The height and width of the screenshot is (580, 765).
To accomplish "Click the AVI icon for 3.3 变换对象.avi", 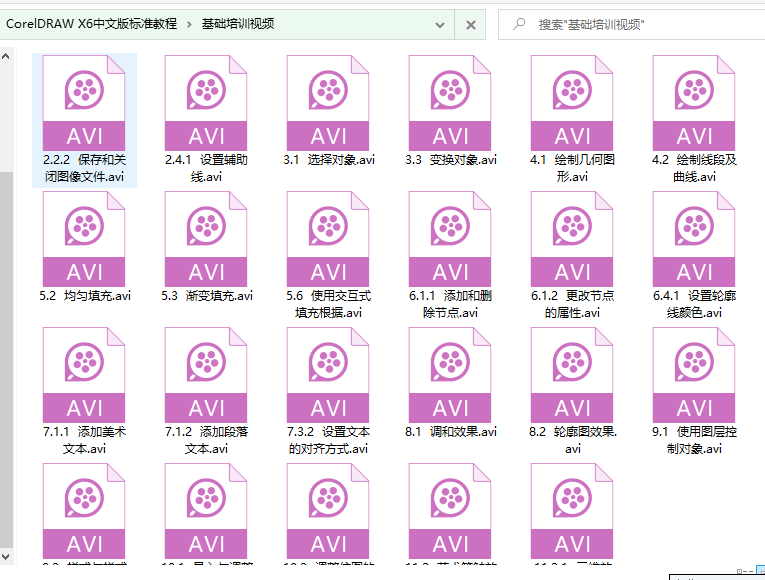I will click(x=450, y=103).
